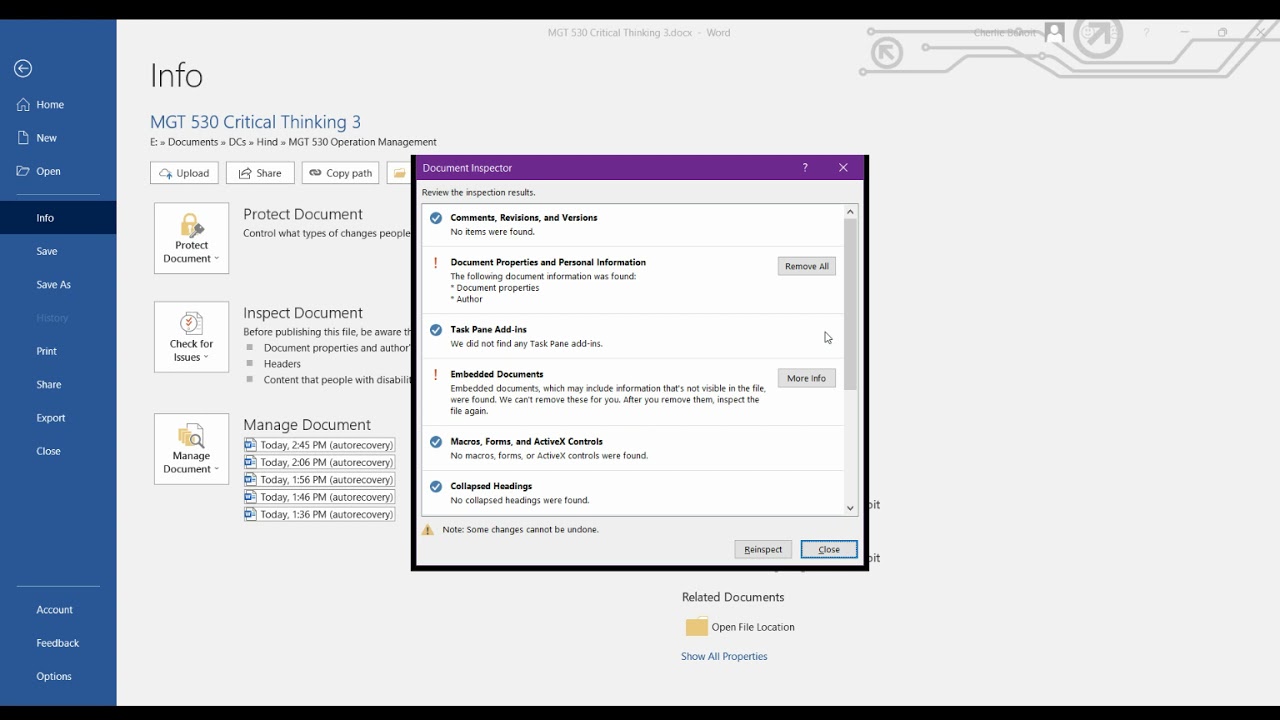This screenshot has height=720, width=1280.
Task: Click the Reinspect button
Action: click(x=763, y=549)
